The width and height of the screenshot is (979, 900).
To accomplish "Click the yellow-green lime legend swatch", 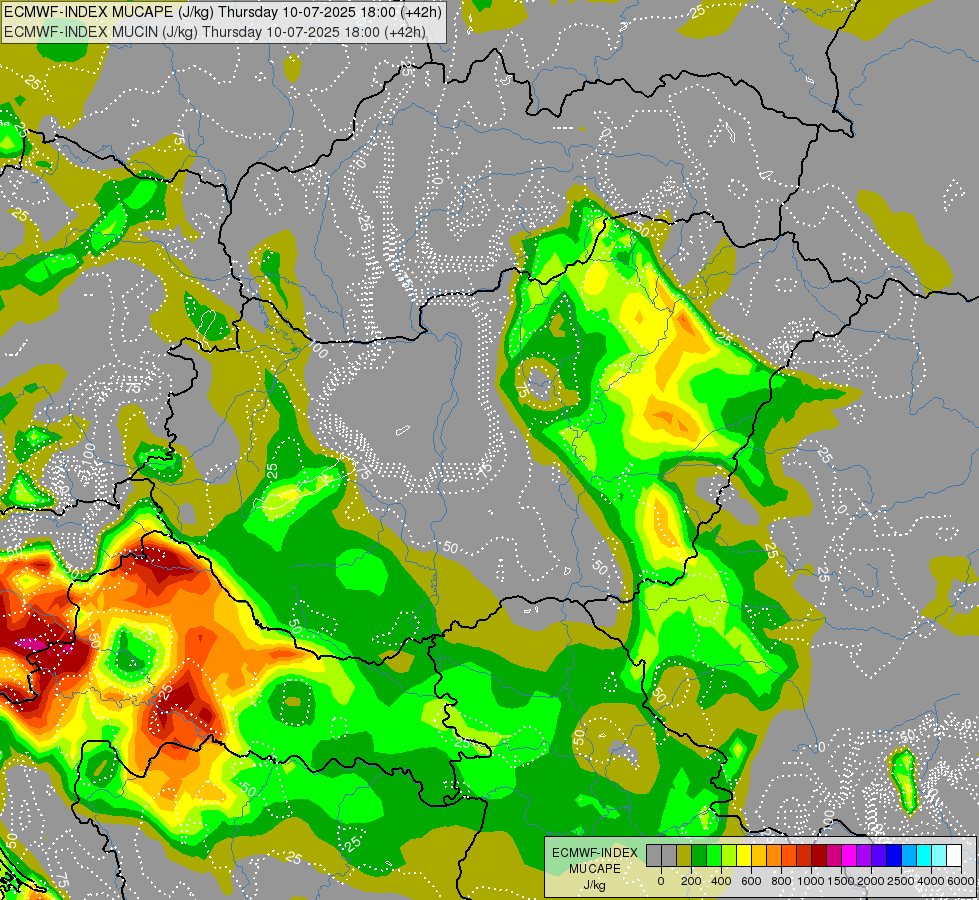I will tap(729, 855).
